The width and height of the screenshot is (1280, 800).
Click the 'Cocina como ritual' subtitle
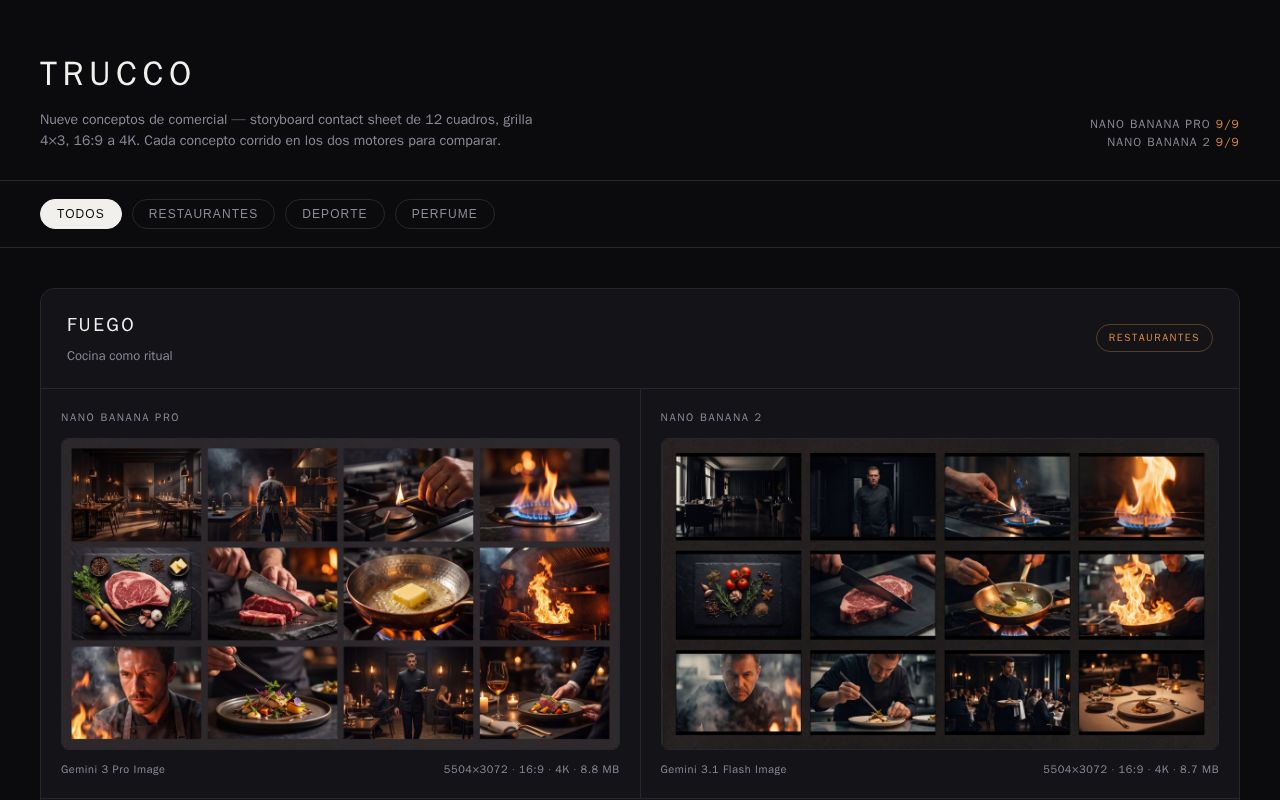point(120,356)
